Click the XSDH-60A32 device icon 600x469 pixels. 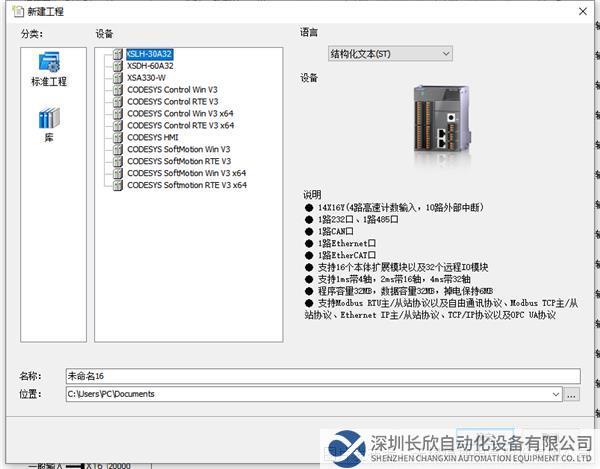click(118, 66)
